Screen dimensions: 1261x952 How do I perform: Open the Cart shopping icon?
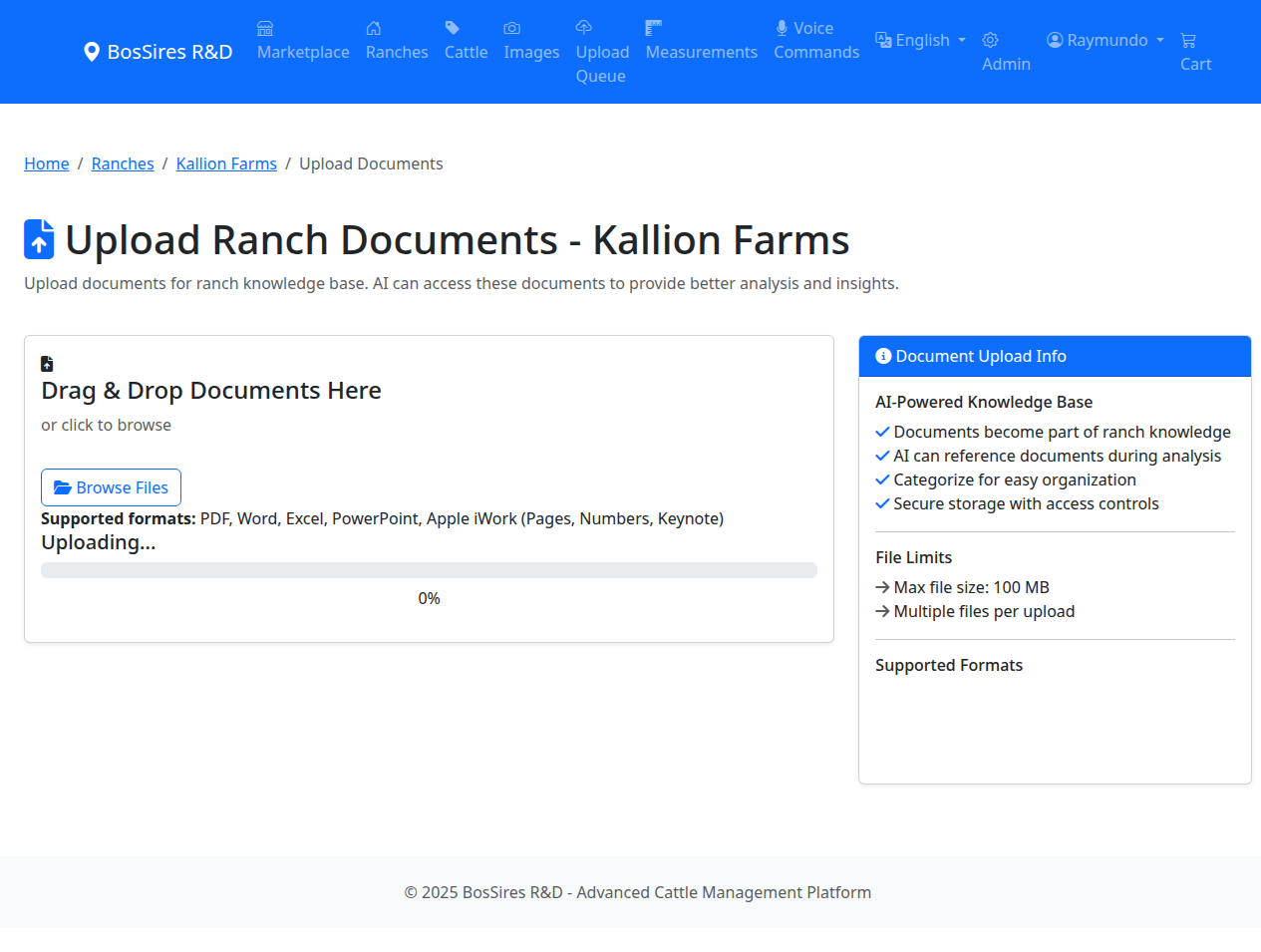(1188, 40)
